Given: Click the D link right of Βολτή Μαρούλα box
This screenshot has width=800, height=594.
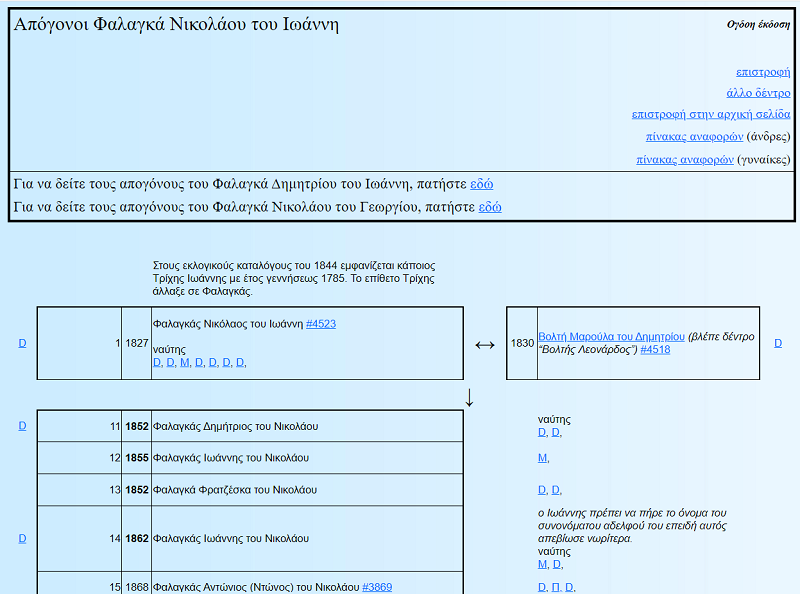Looking at the screenshot, I should tap(778, 343).
